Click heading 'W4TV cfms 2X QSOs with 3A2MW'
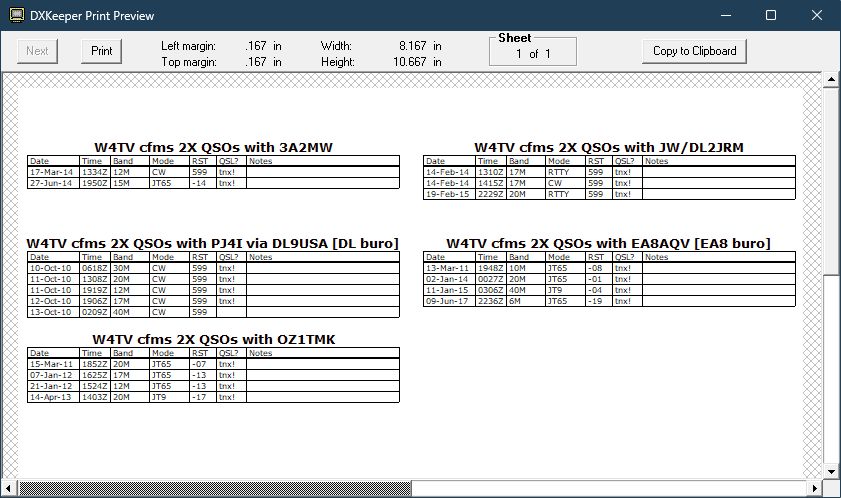Viewport: 841px width, 498px height. tap(213, 148)
